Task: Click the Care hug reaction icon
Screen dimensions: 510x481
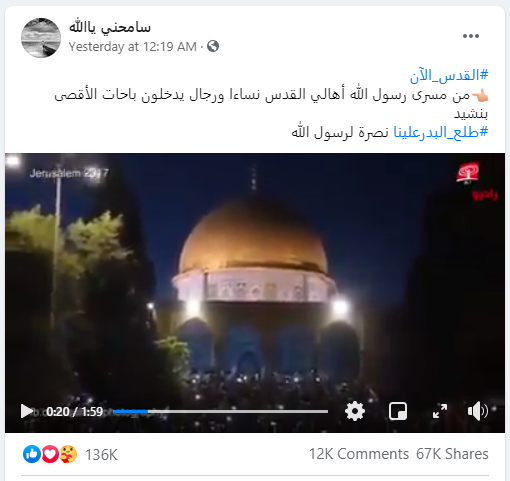Action: tap(68, 454)
